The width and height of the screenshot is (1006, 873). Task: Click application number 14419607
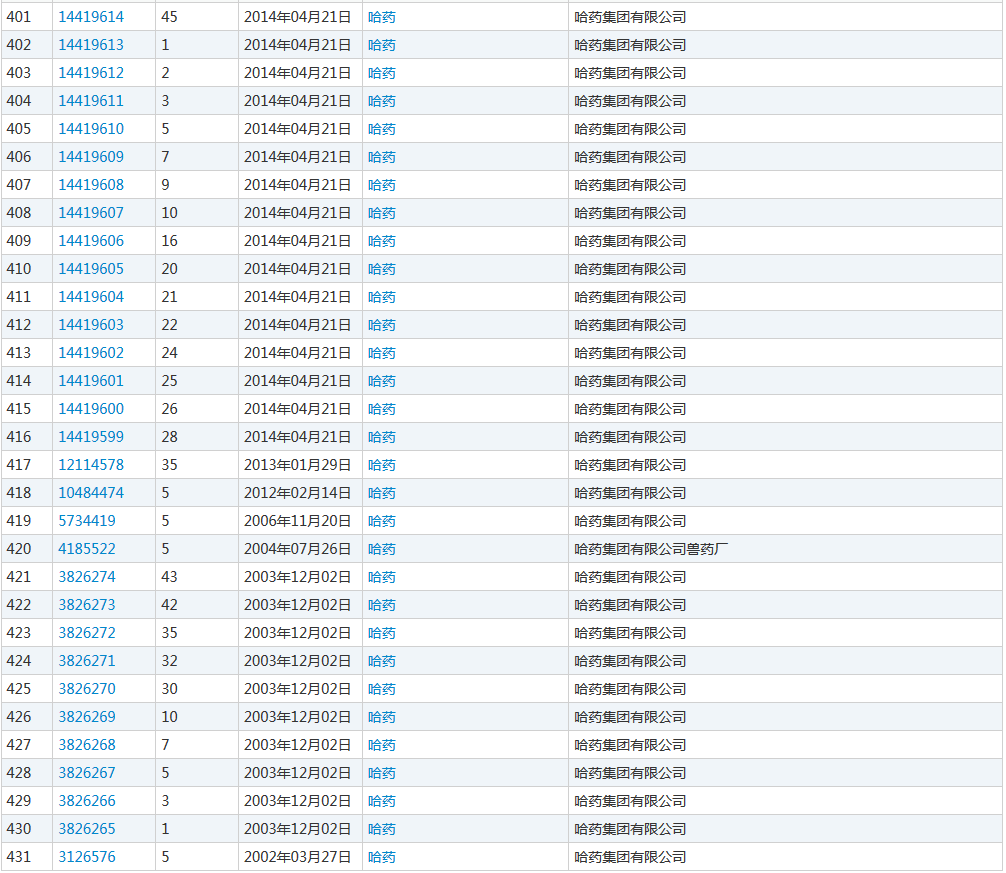click(x=91, y=213)
